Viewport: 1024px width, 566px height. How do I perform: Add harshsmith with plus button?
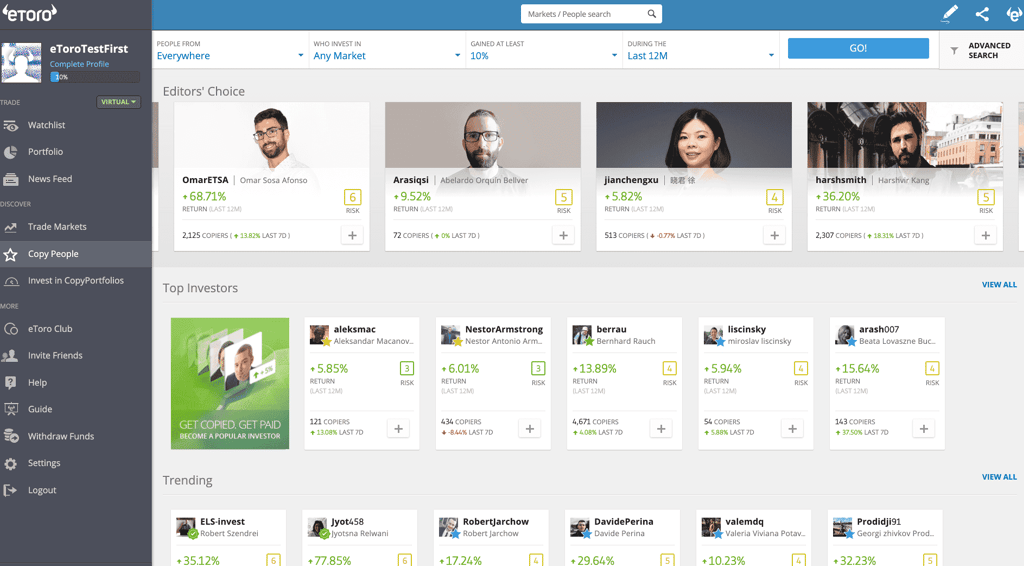[986, 235]
